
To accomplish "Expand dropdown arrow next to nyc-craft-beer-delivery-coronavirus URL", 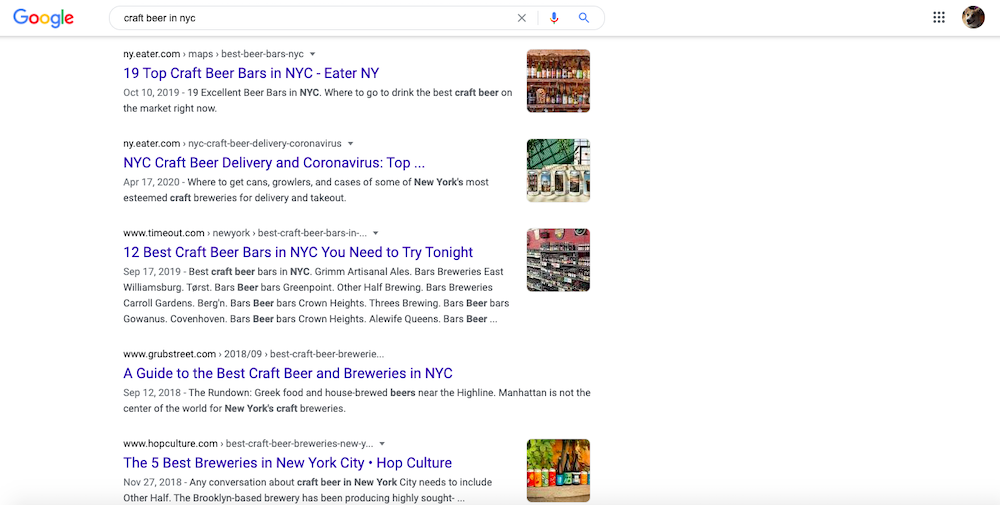I will click(350, 143).
